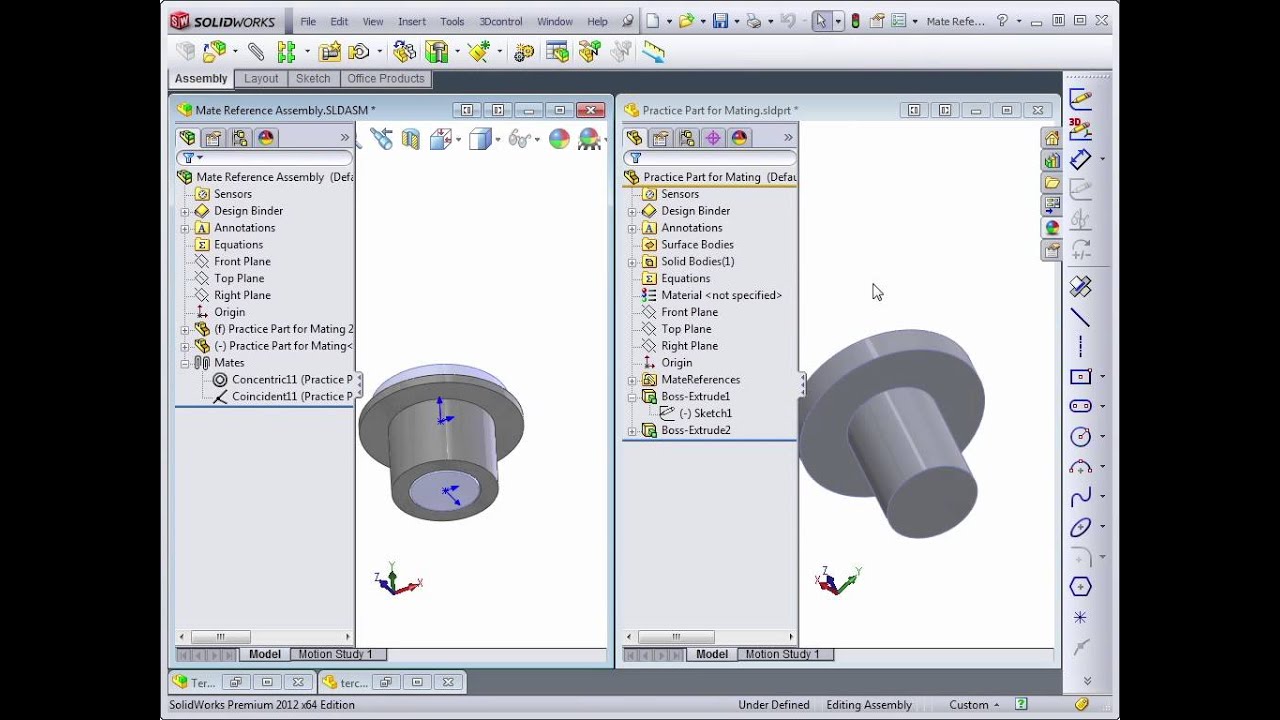Select the Rectangle sketch tool

coord(1080,377)
